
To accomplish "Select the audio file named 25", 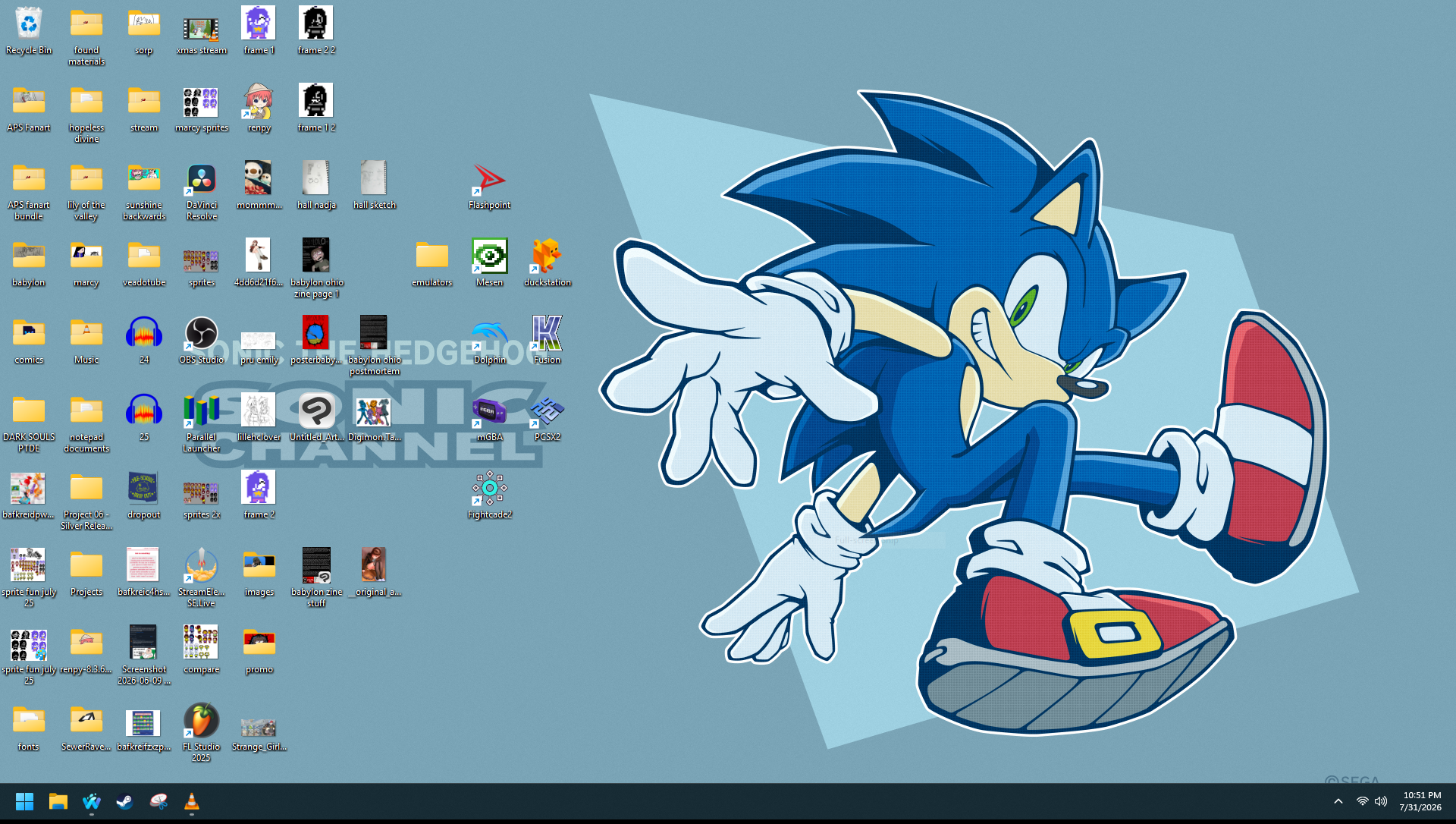I will pyautogui.click(x=144, y=417).
